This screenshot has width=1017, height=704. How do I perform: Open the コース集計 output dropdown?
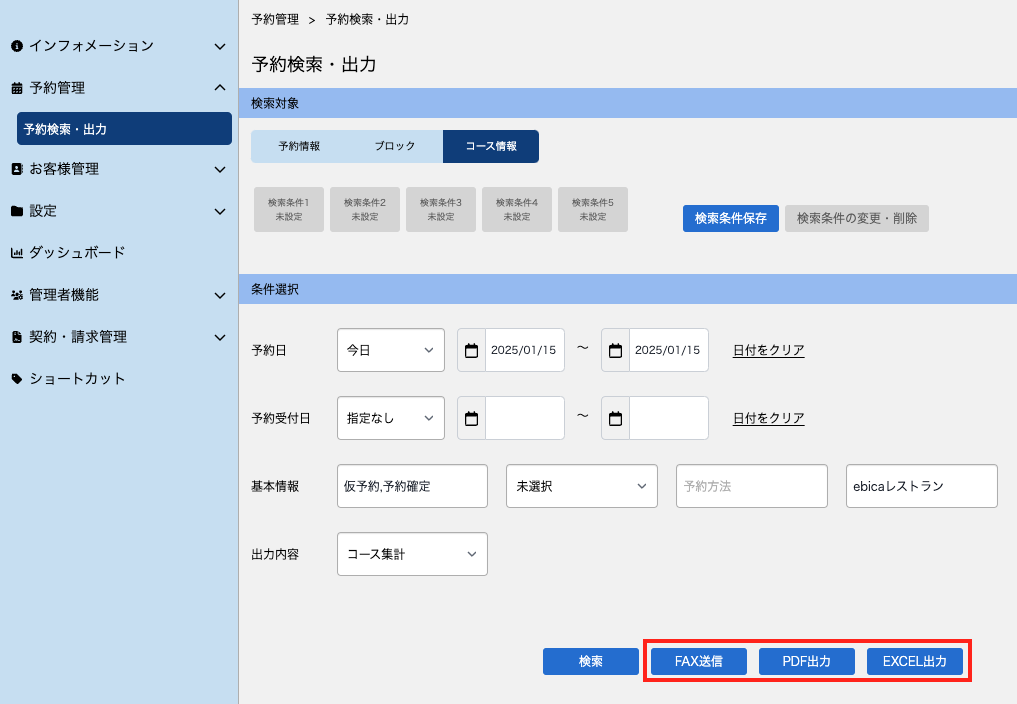tap(413, 554)
